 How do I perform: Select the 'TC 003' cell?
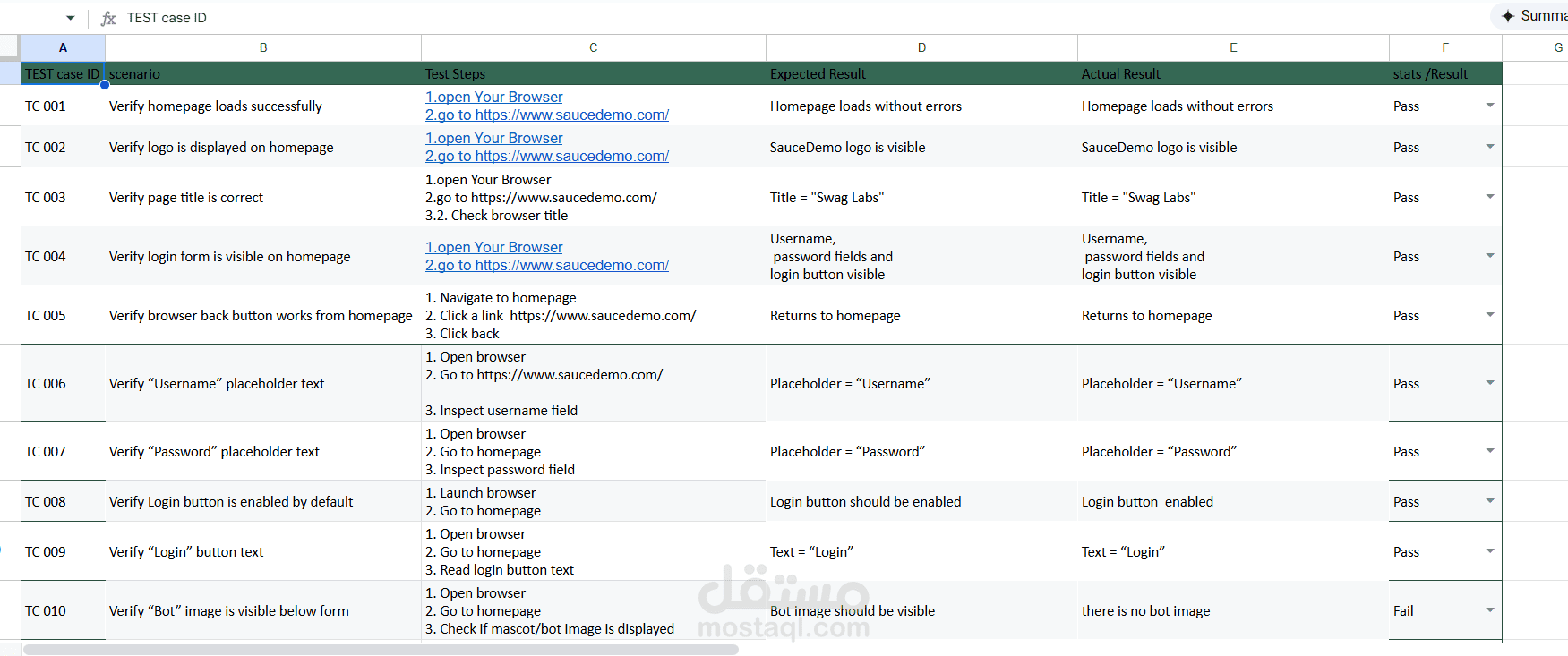pos(63,197)
